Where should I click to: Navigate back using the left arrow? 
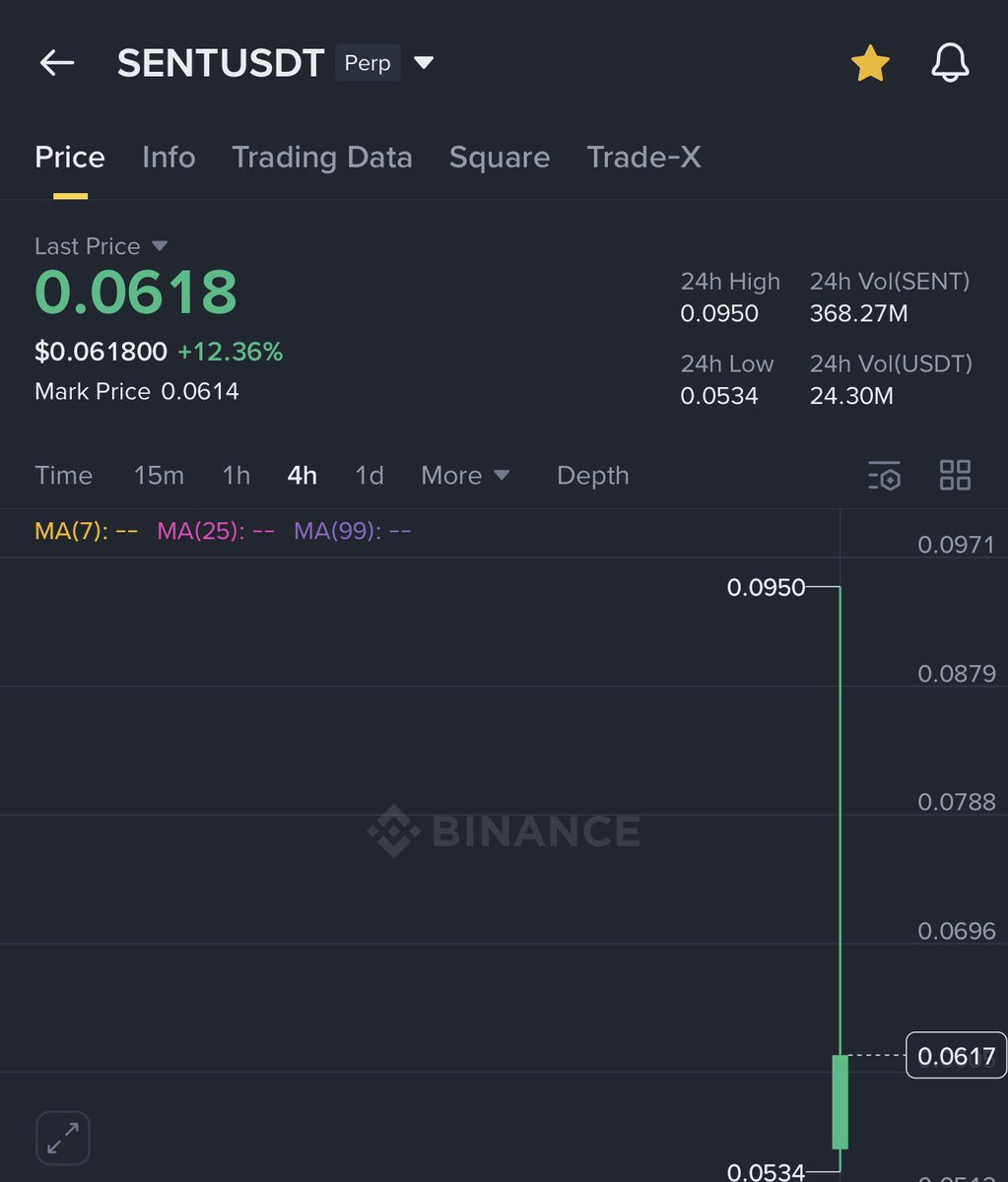56,62
